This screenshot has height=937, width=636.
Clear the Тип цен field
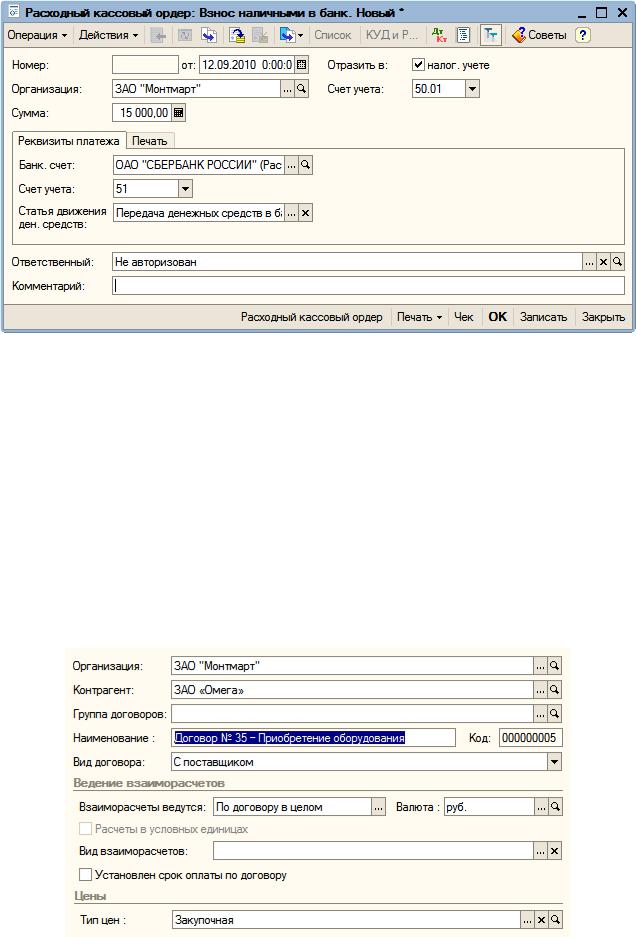pos(541,920)
